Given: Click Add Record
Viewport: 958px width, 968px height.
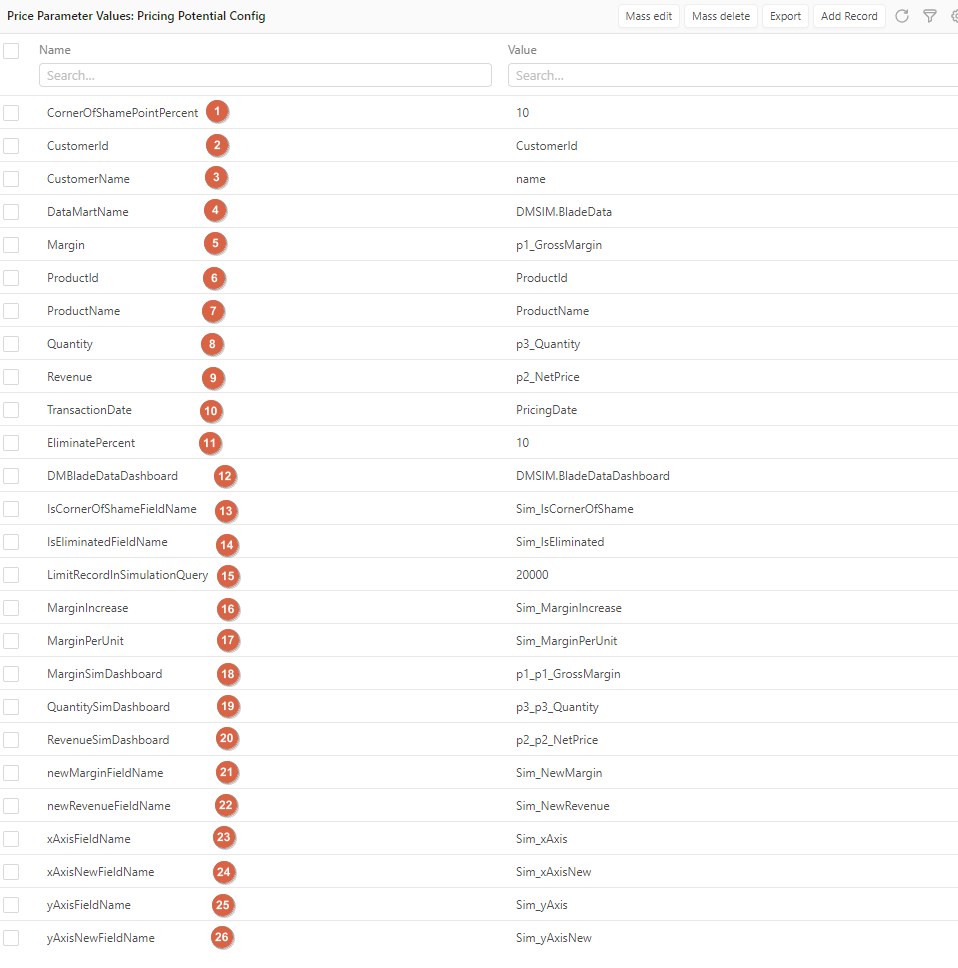Looking at the screenshot, I should tap(849, 16).
